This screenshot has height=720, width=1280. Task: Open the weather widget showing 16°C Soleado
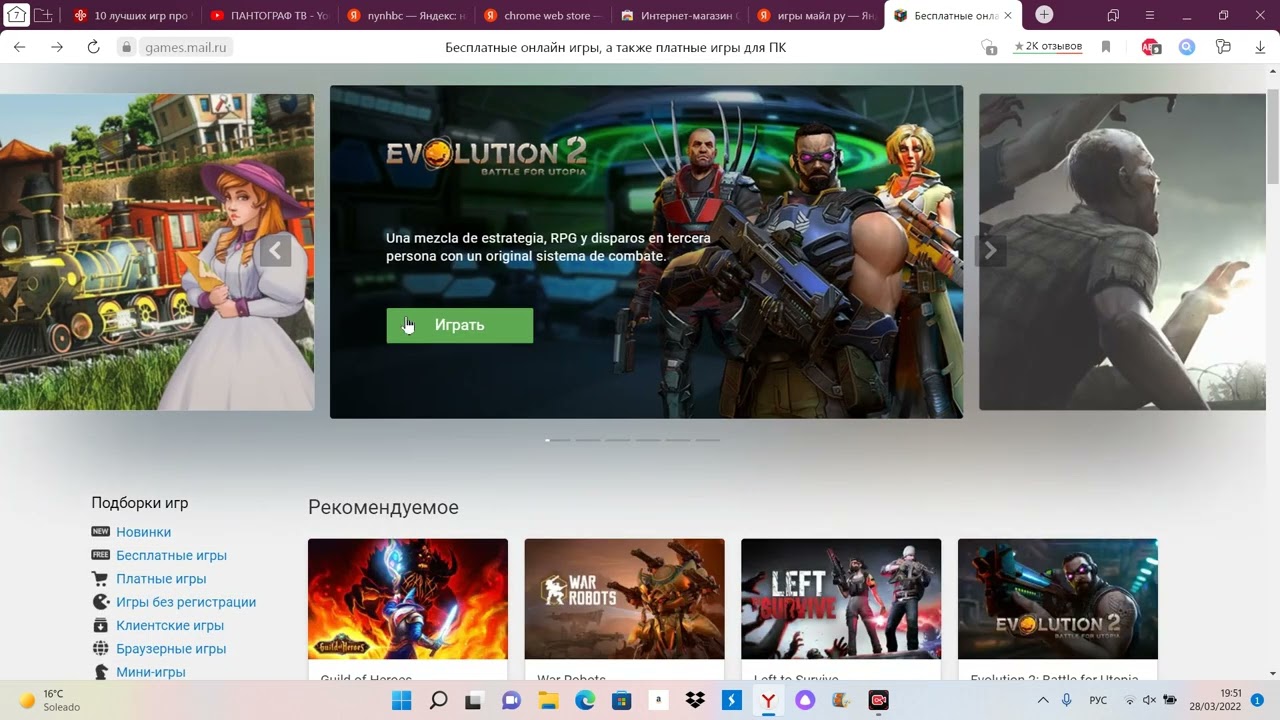click(x=50, y=700)
